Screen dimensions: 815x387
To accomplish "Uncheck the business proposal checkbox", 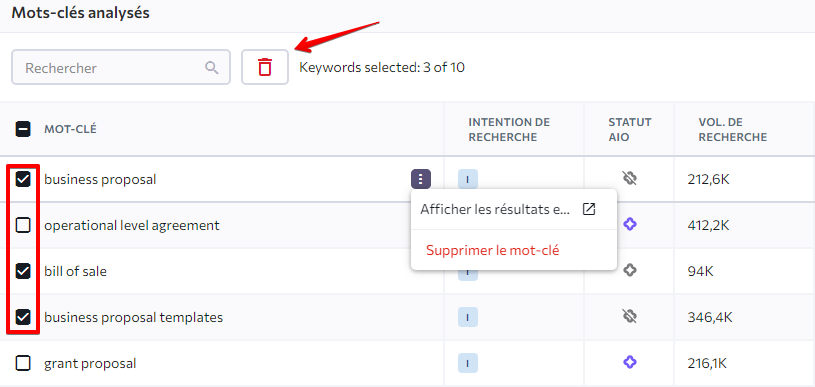I will point(23,179).
